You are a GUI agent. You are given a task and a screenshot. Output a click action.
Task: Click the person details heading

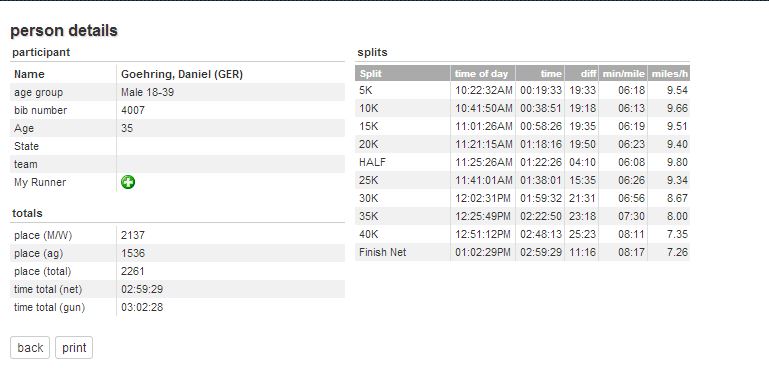tap(64, 30)
